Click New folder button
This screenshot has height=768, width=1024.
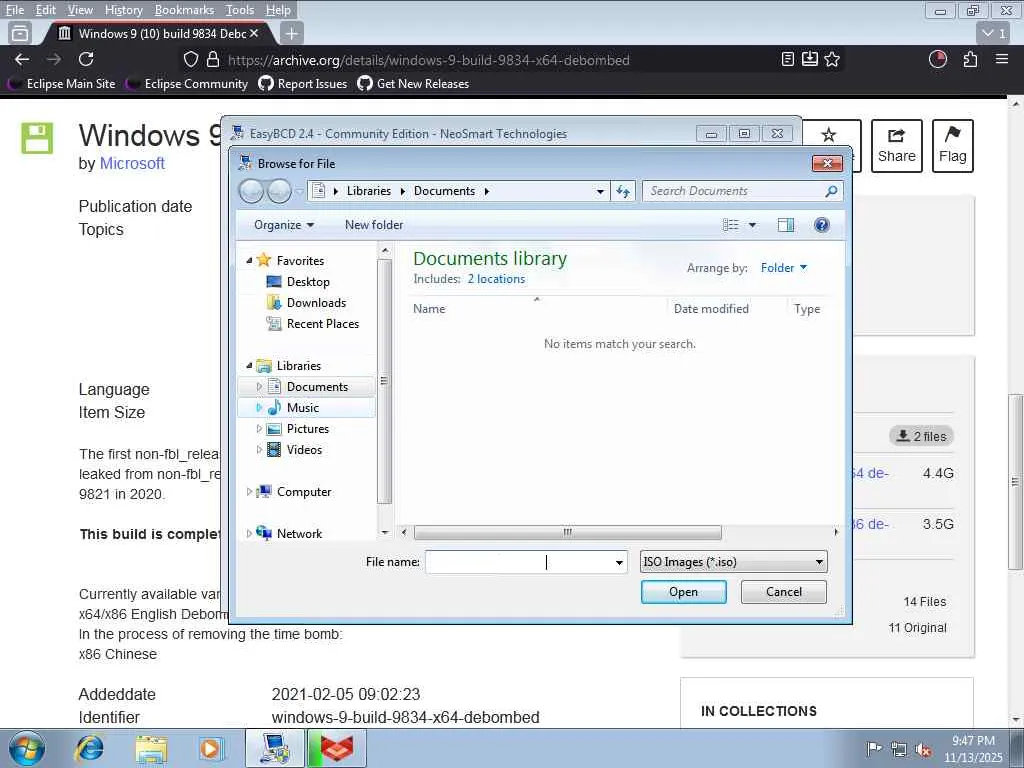[374, 225]
